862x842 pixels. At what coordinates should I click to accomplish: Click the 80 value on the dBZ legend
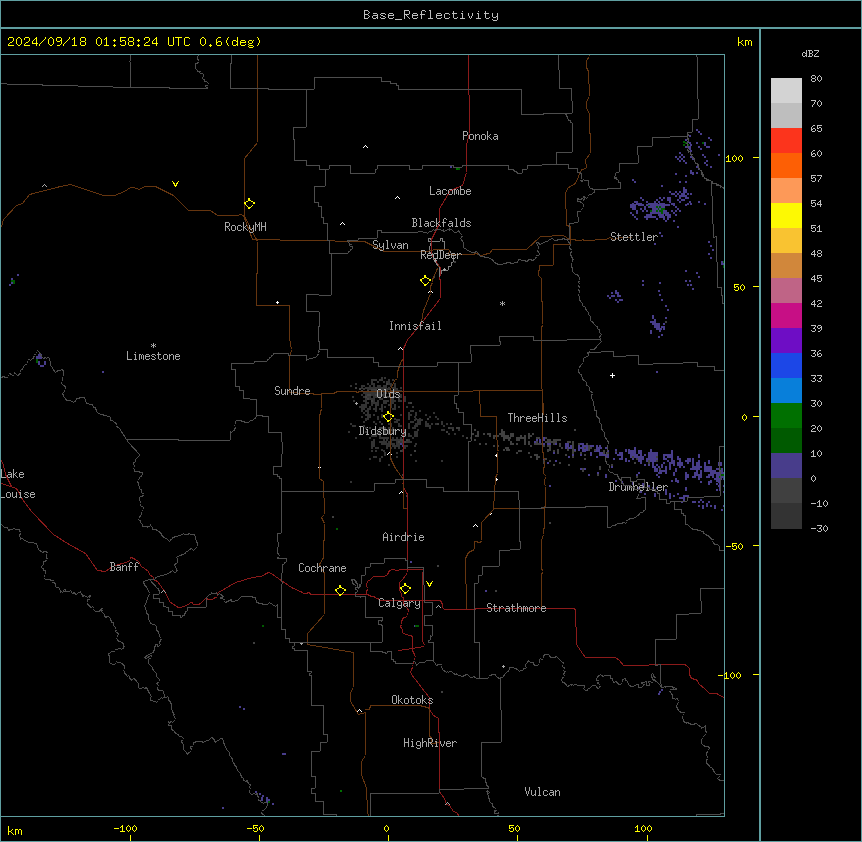(x=816, y=79)
